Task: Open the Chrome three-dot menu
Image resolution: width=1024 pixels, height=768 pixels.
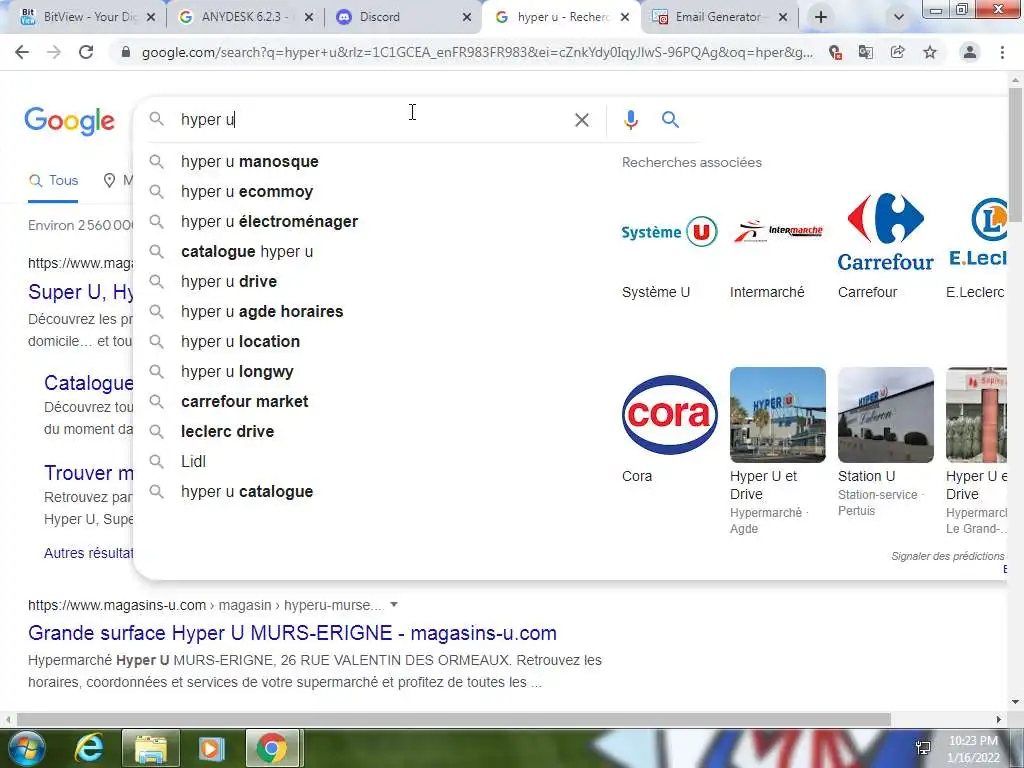Action: click(1002, 52)
